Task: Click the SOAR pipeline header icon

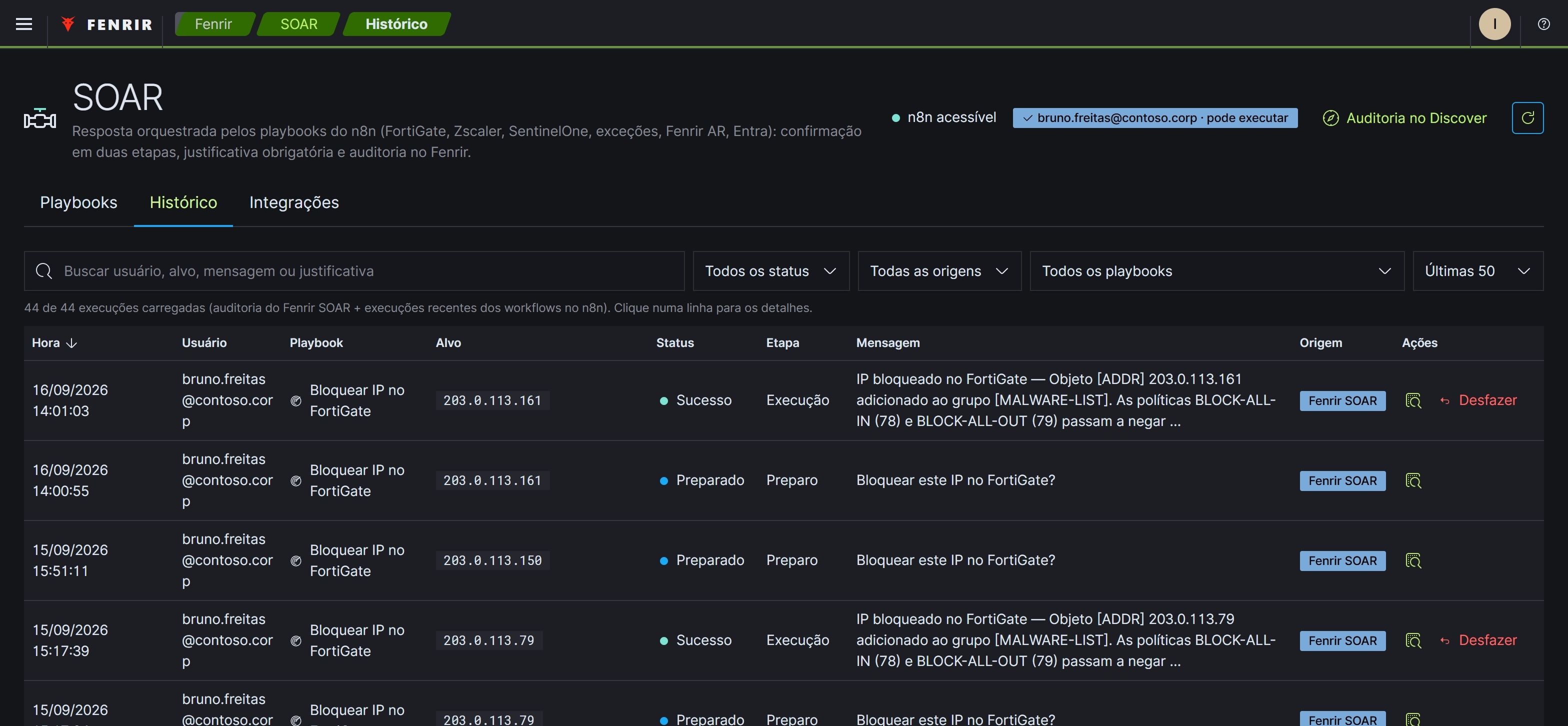Action: 39,118
